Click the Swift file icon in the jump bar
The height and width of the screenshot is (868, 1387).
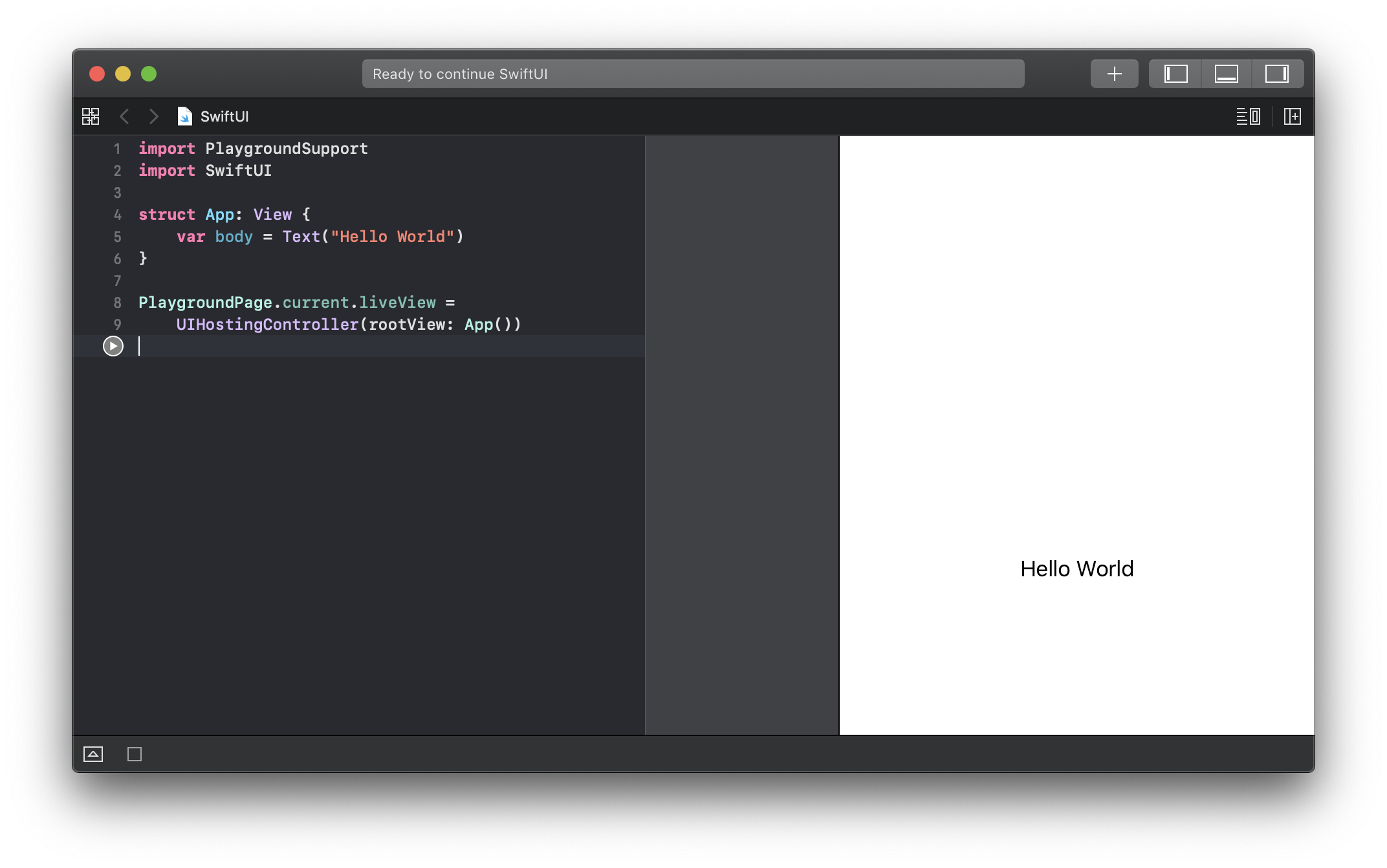[184, 116]
